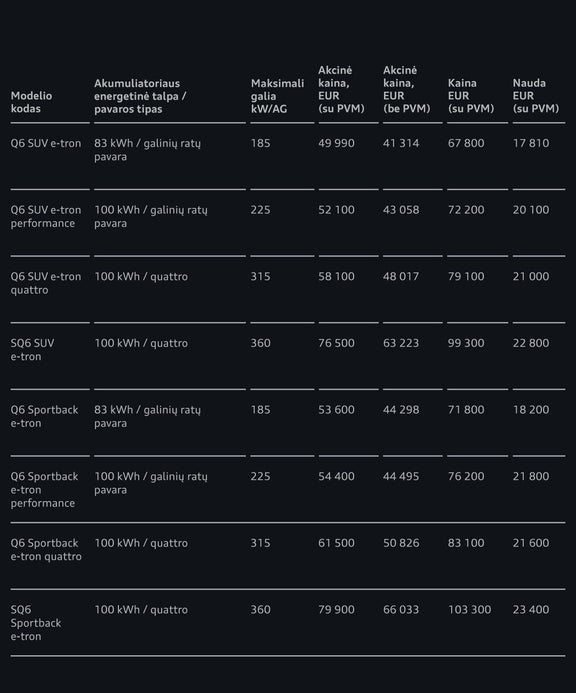Select the Modelio kodas column header
Screen dimensions: 576x693
[x=31, y=102]
